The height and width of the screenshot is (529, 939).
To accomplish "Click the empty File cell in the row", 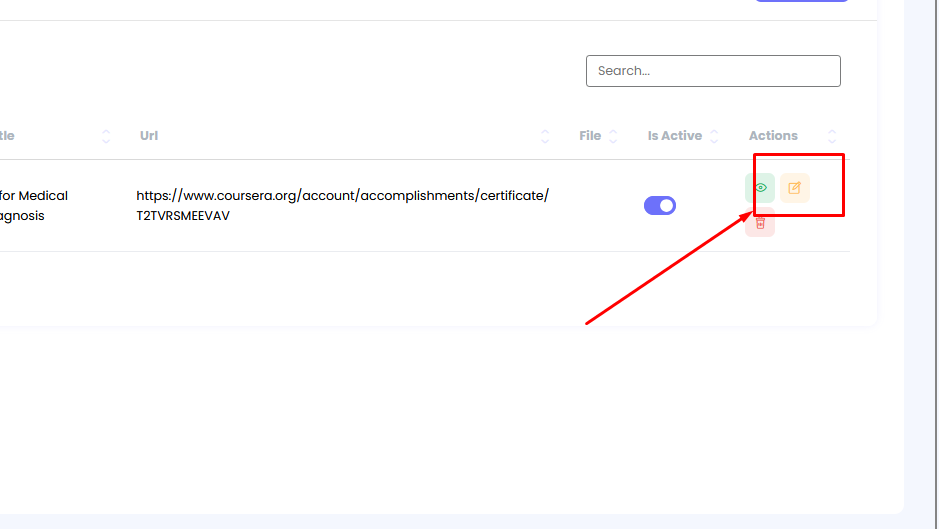I will (x=598, y=206).
